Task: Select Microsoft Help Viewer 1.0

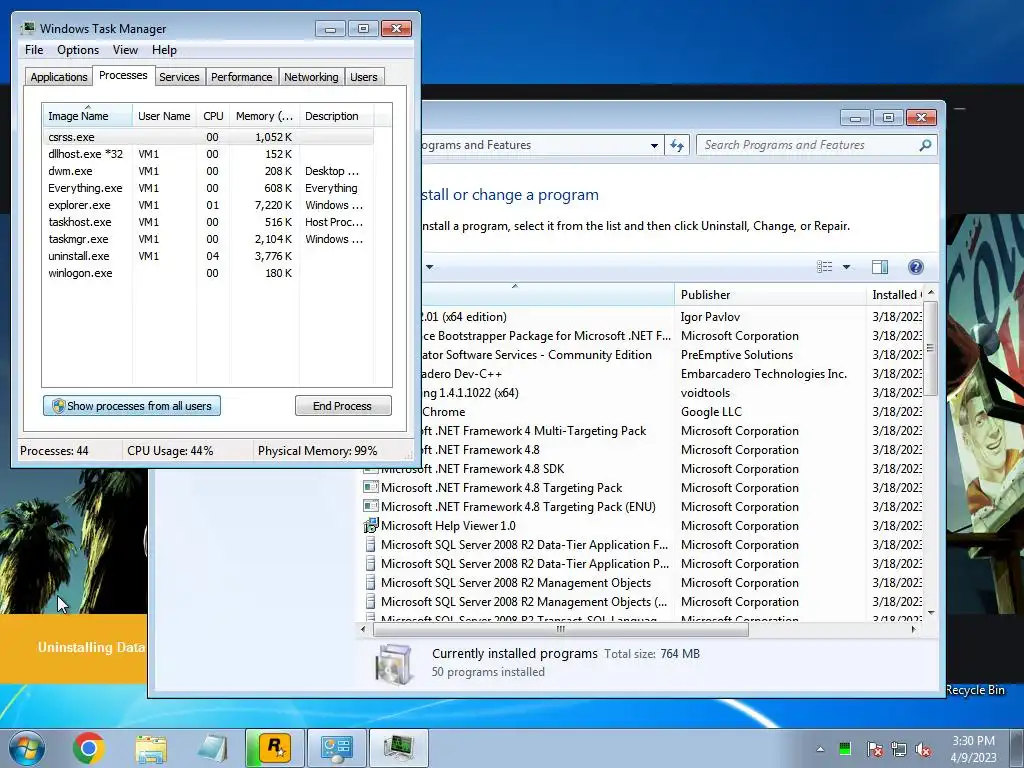Action: tap(448, 526)
